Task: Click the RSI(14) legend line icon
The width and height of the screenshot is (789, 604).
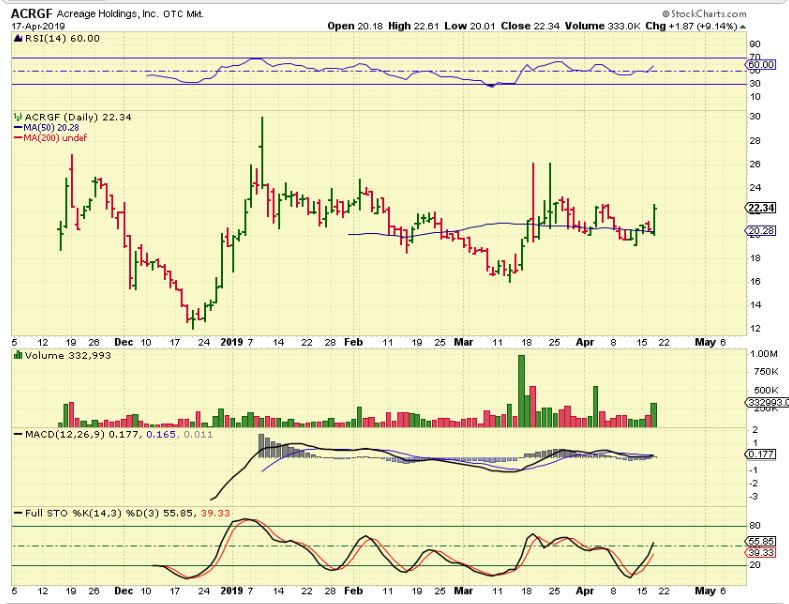Action: click(16, 37)
